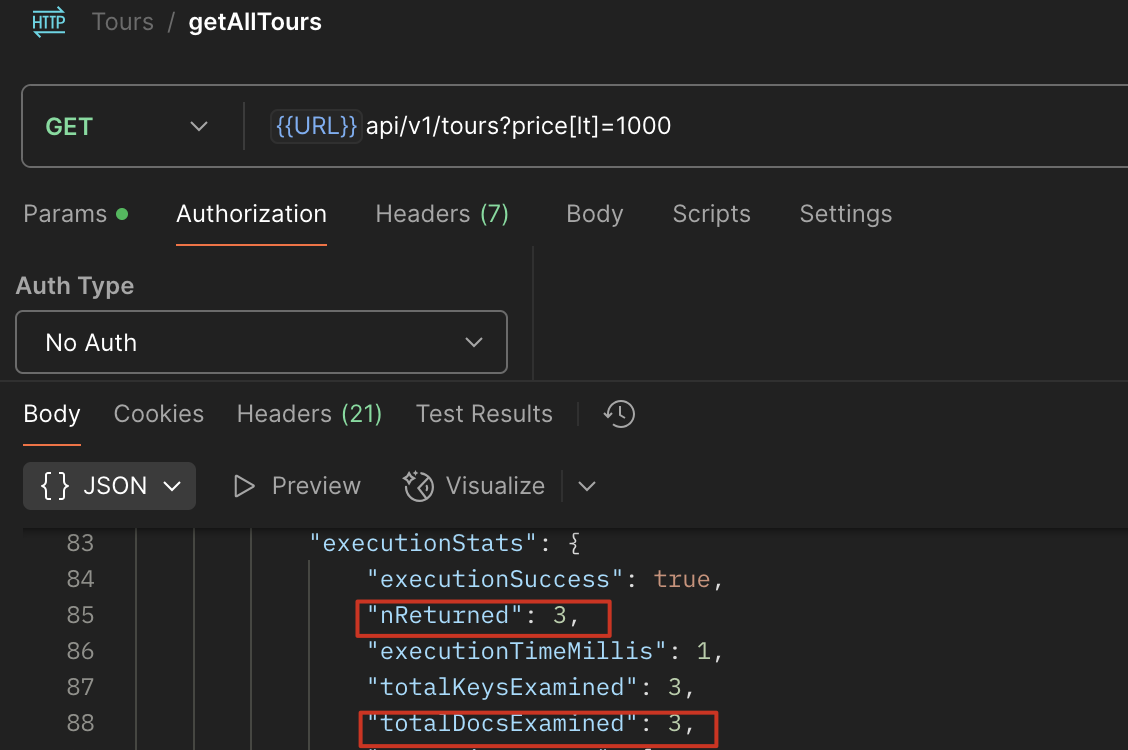Open the Scripts tab

(711, 214)
